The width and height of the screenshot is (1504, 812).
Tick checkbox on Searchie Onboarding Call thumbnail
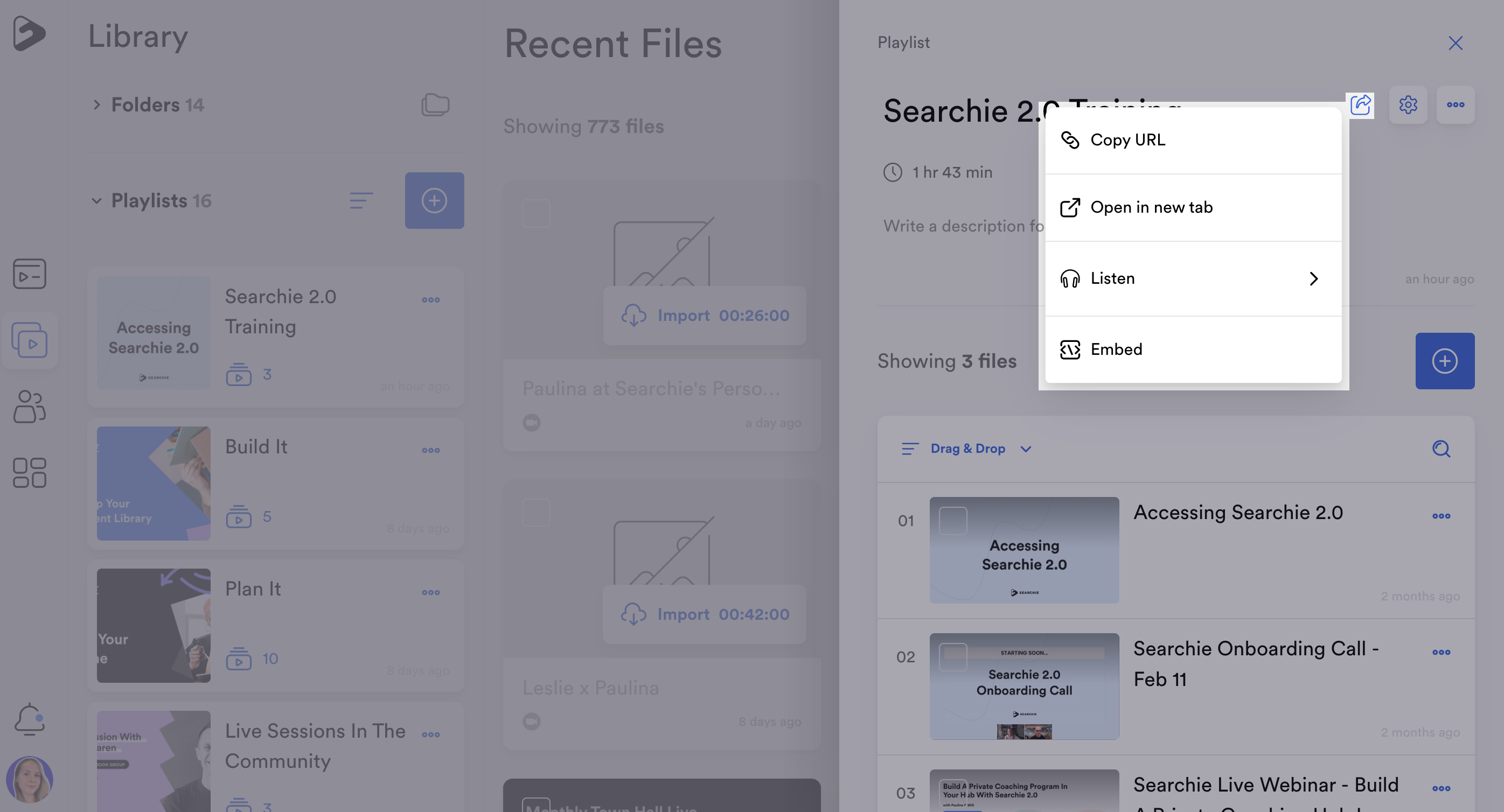click(953, 657)
